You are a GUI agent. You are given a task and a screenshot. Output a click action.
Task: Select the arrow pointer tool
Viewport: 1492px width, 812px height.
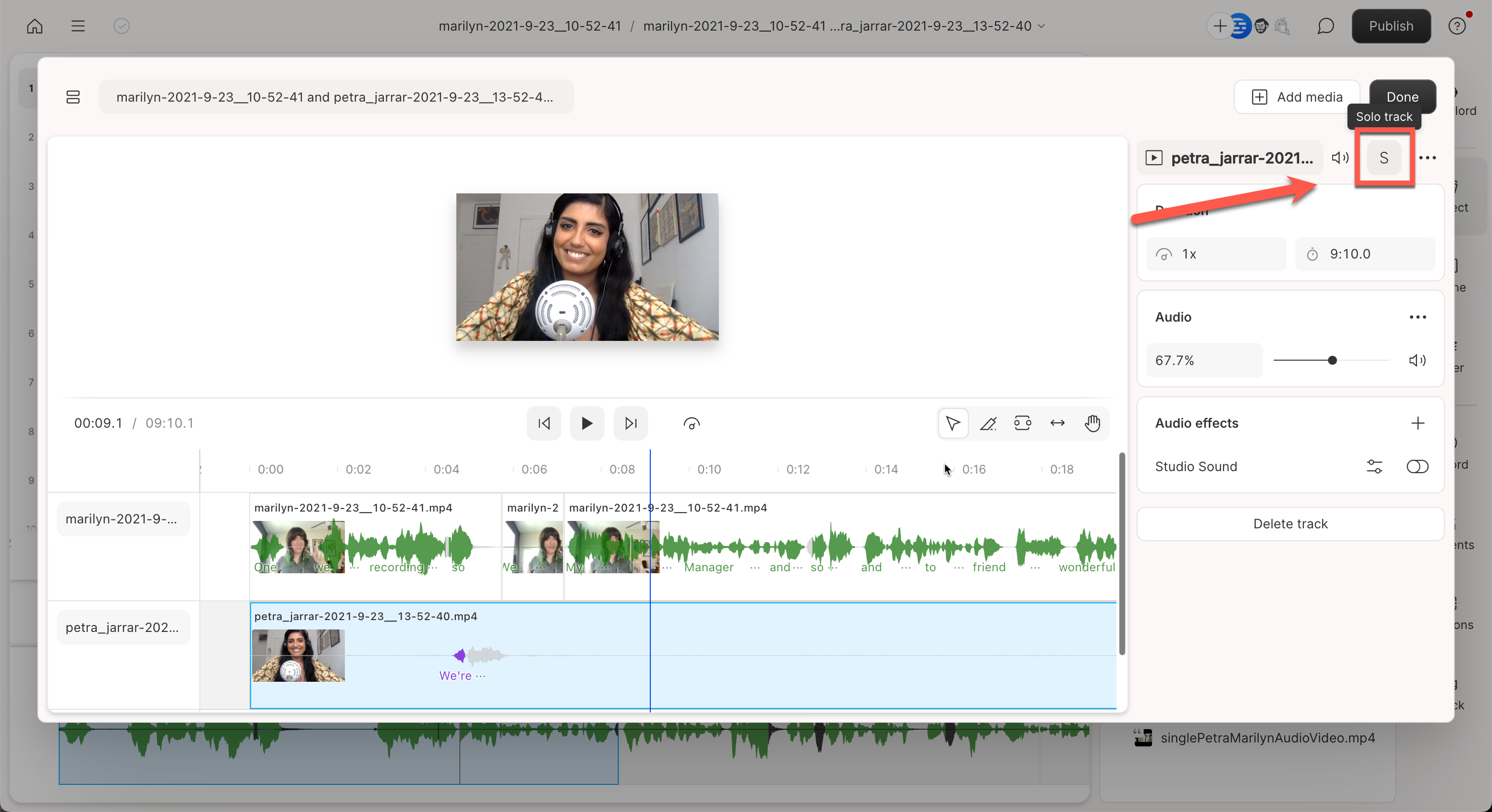point(952,423)
